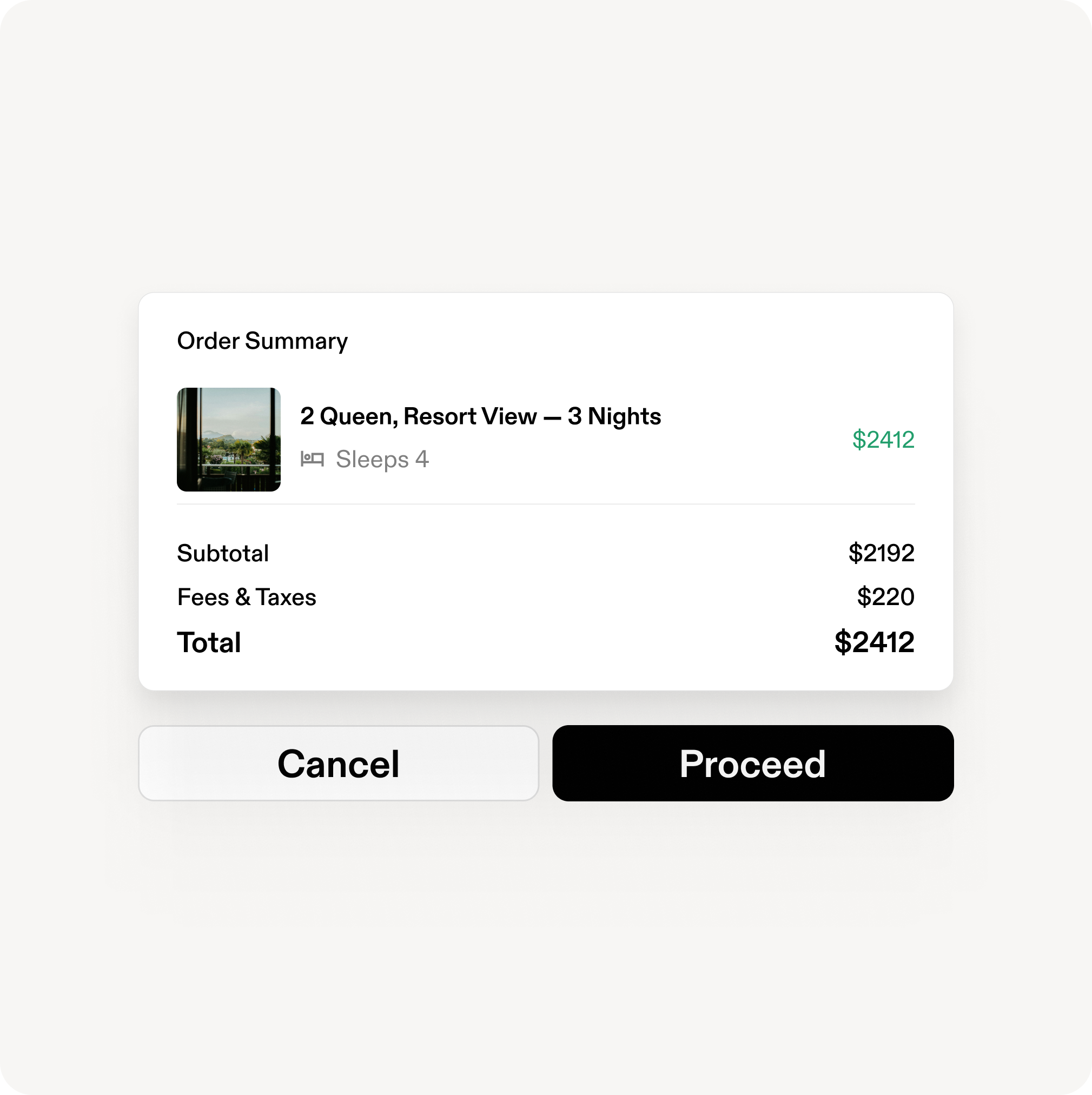Click the Cancel button
This screenshot has height=1095, width=1092.
(339, 763)
